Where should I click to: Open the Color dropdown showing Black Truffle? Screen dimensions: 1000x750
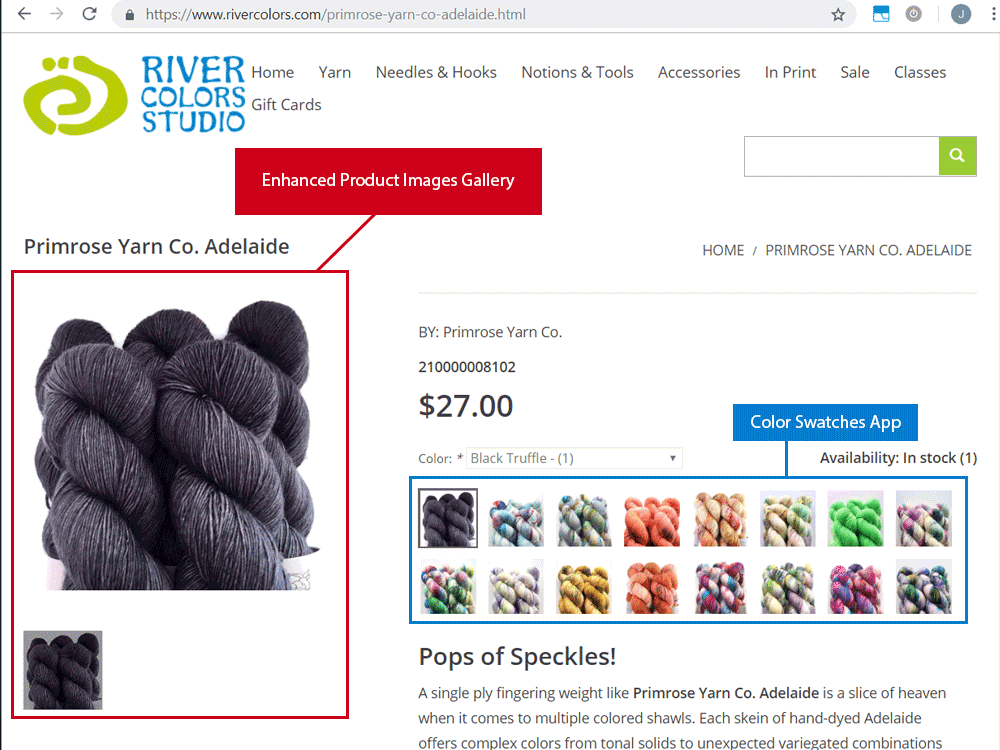(x=574, y=458)
